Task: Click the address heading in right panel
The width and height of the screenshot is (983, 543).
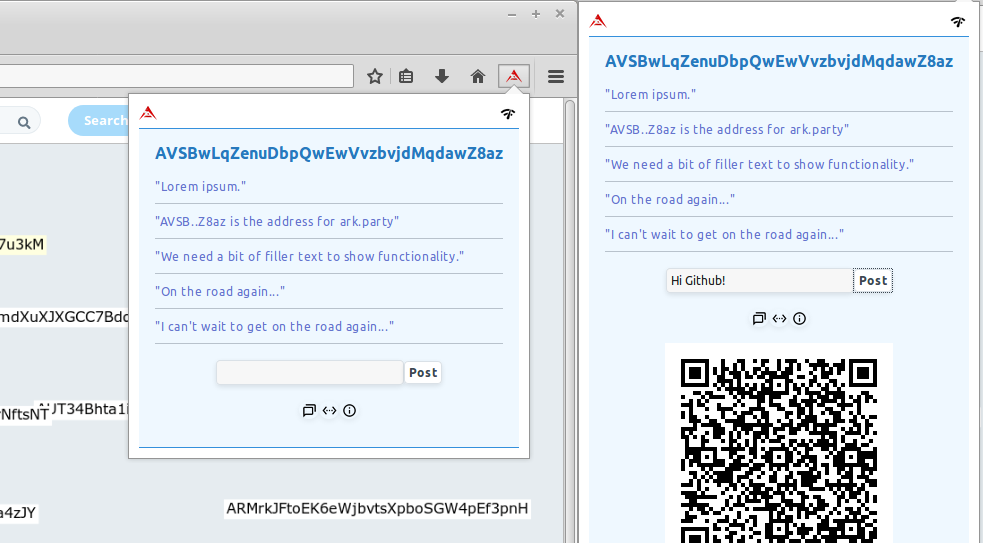Action: pyautogui.click(x=779, y=61)
